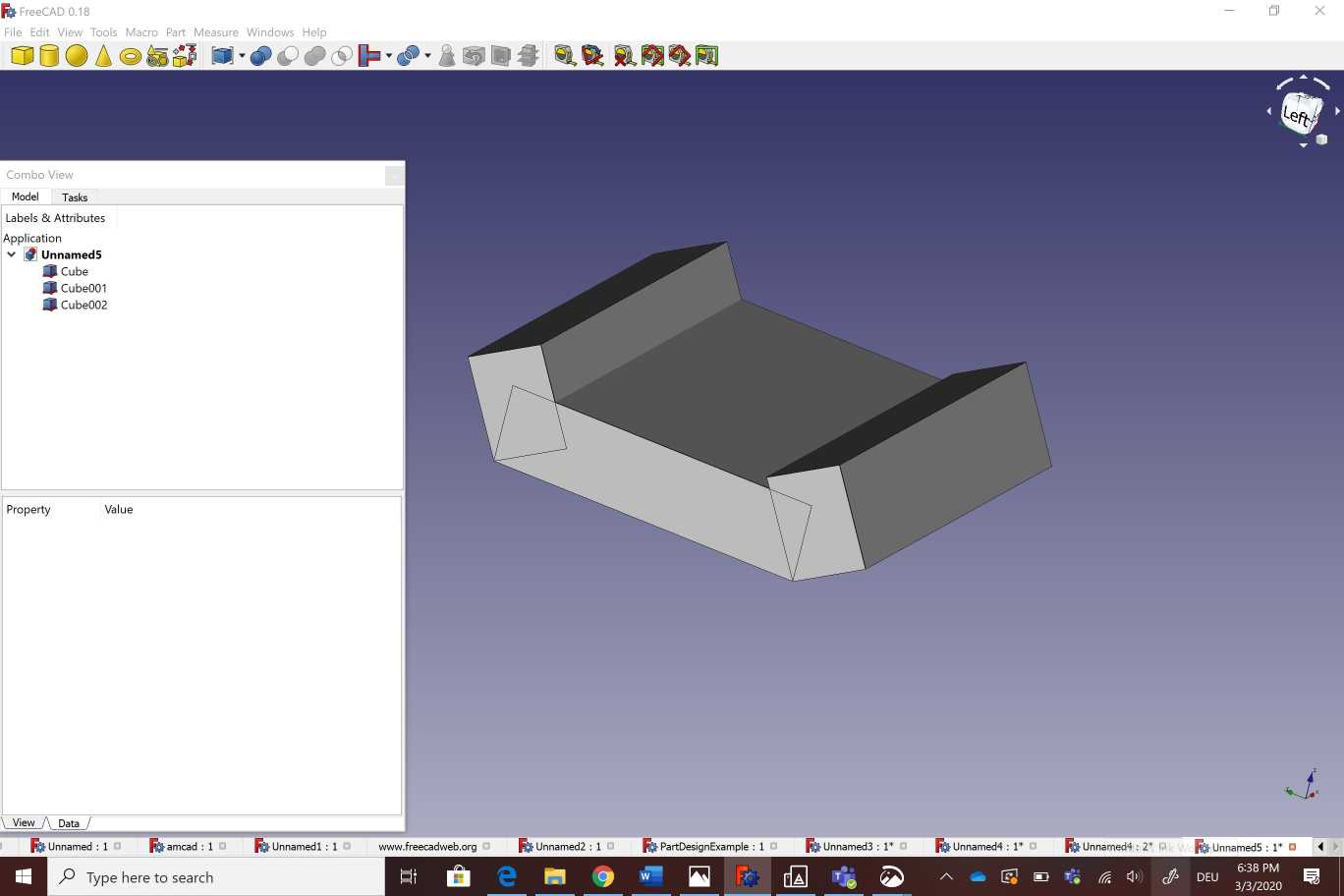Open the Cross-sections tool
This screenshot has height=896, width=1344.
529,56
